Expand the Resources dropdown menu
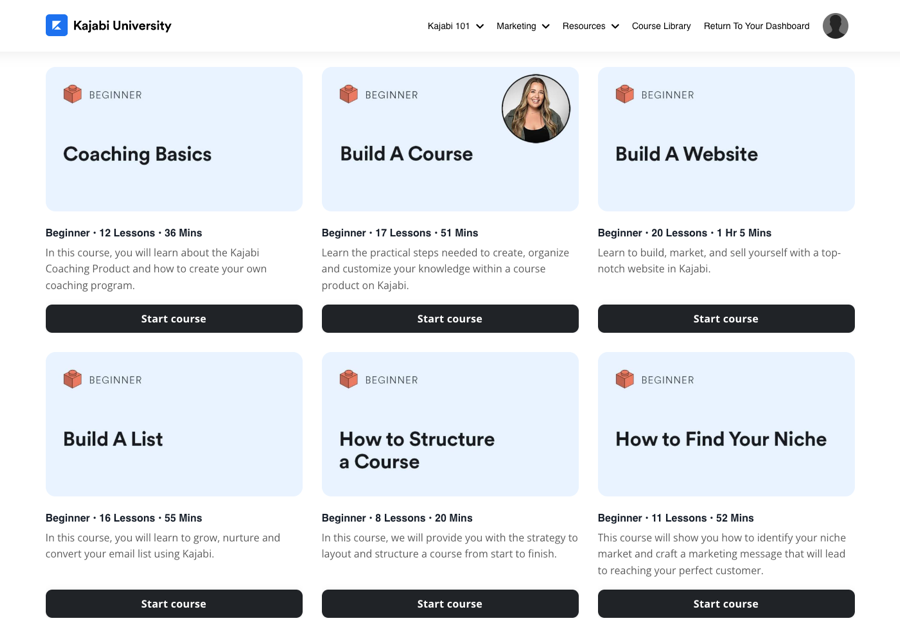900x636 pixels. click(x=590, y=26)
